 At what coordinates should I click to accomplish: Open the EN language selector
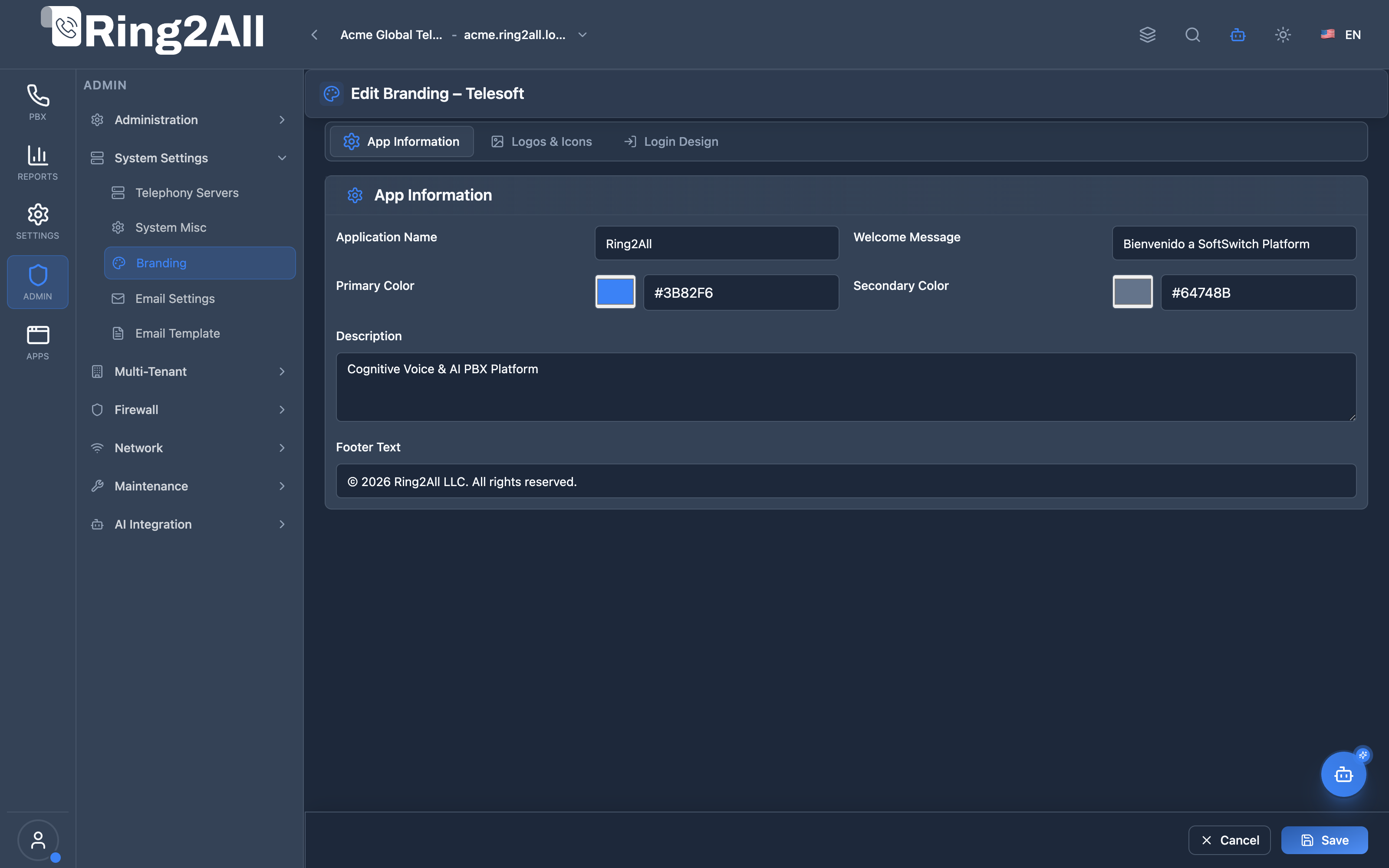(1341, 34)
